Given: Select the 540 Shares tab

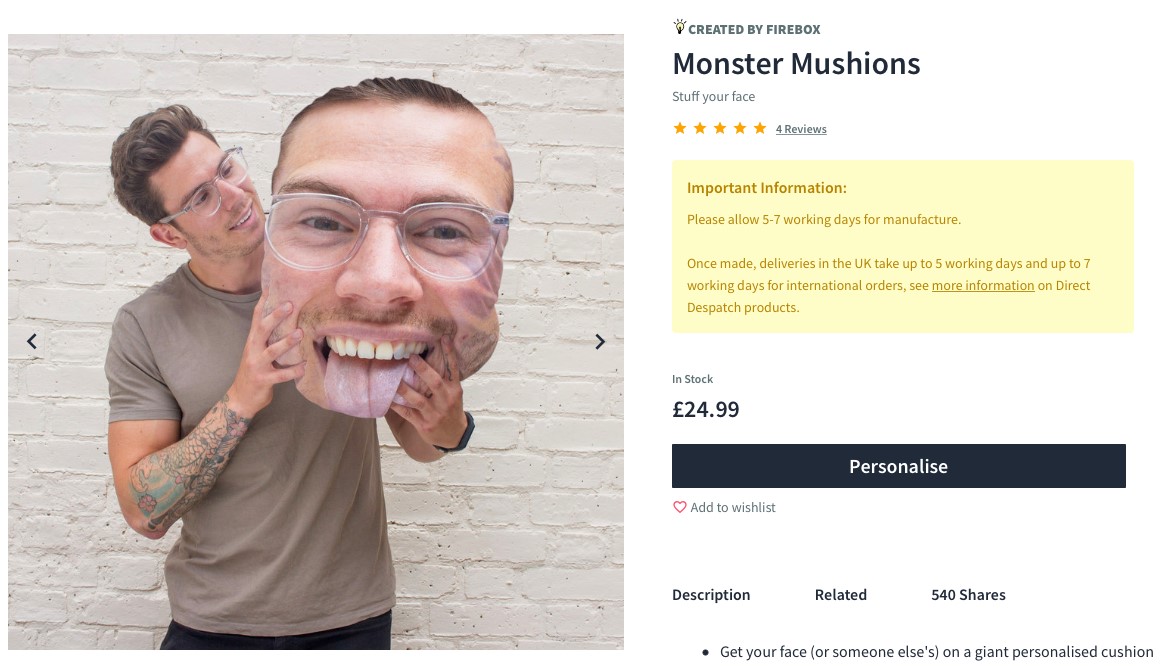Looking at the screenshot, I should (x=969, y=595).
